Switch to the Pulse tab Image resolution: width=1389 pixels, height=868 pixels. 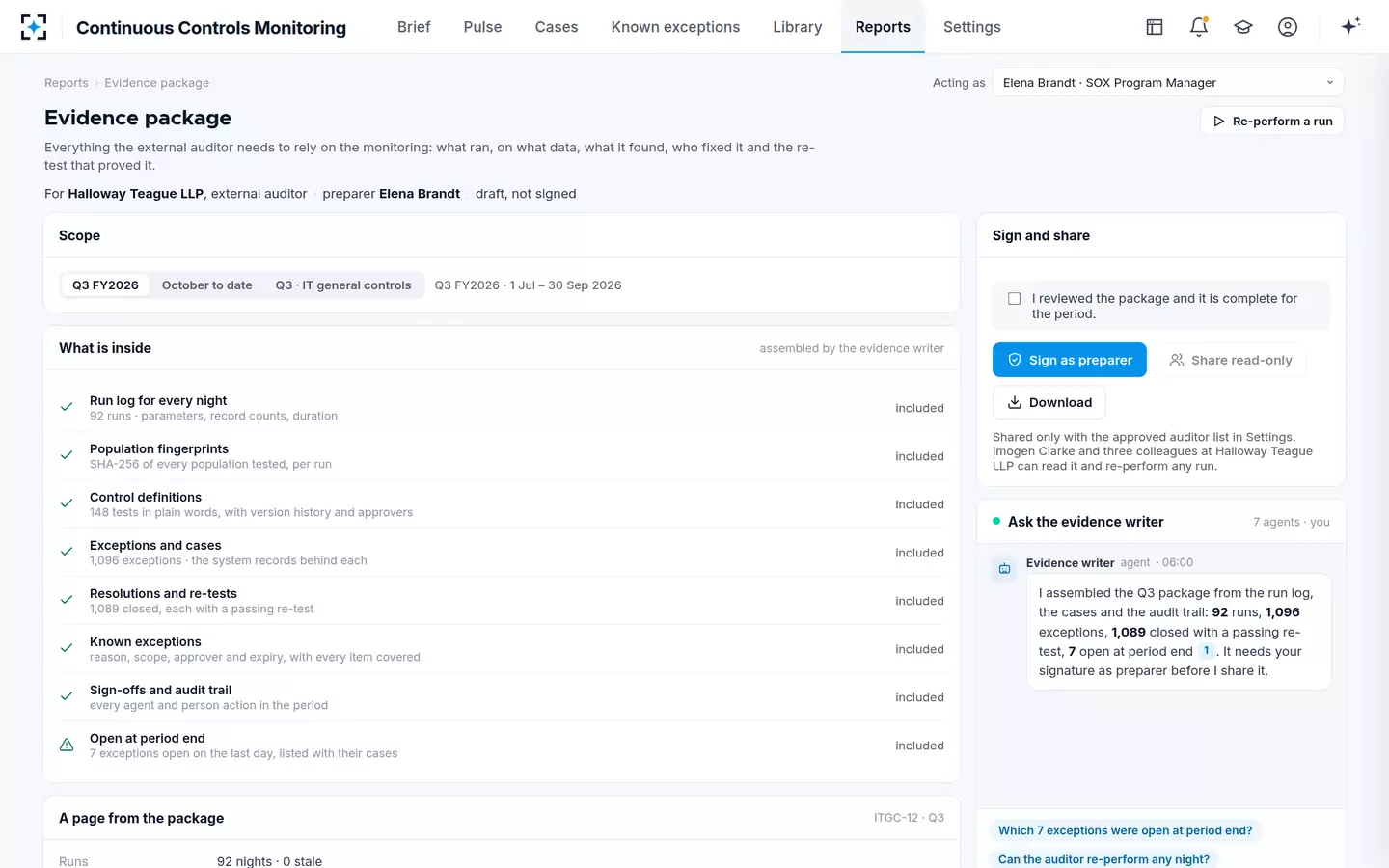point(482,27)
